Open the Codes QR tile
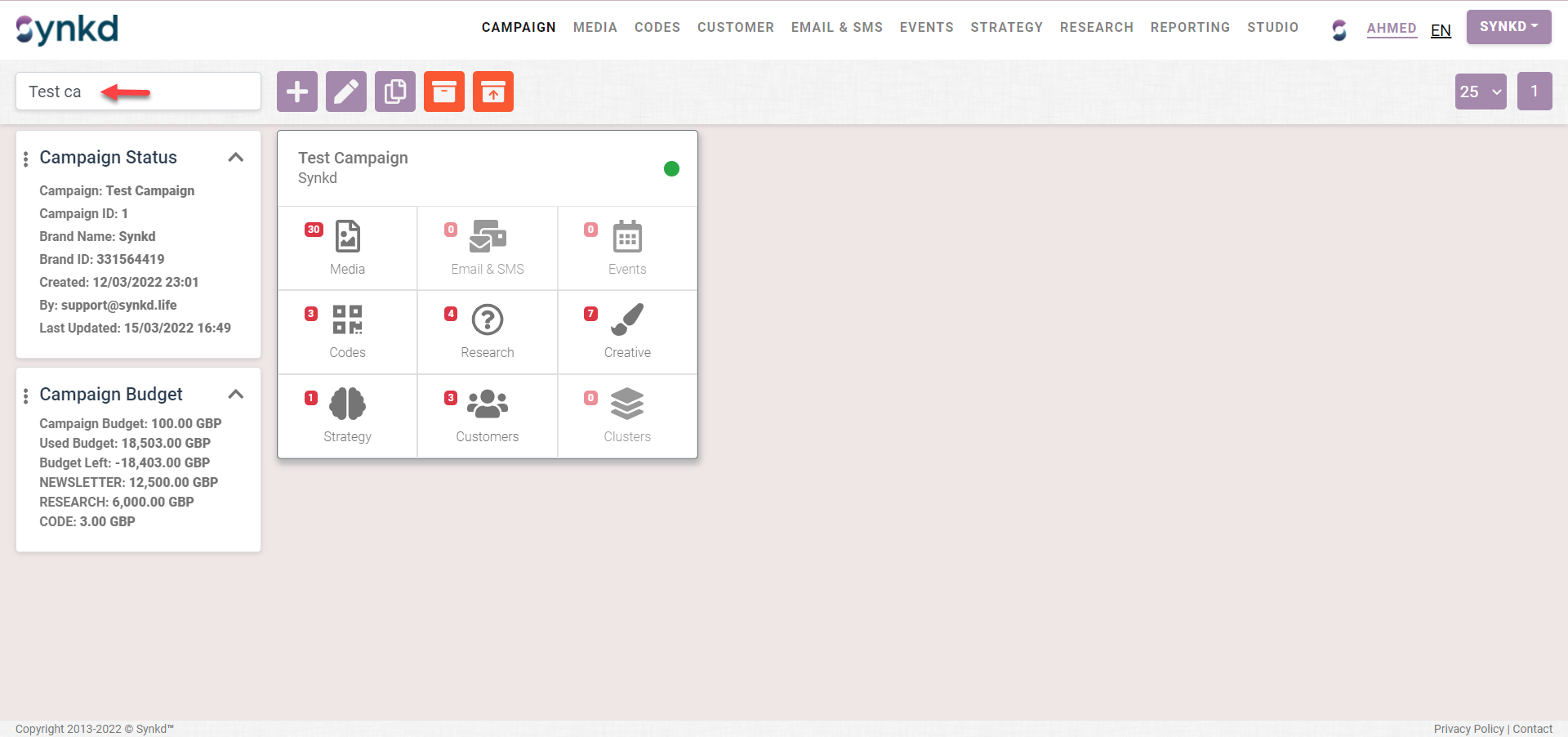Image resolution: width=1568 pixels, height=737 pixels. 347,332
